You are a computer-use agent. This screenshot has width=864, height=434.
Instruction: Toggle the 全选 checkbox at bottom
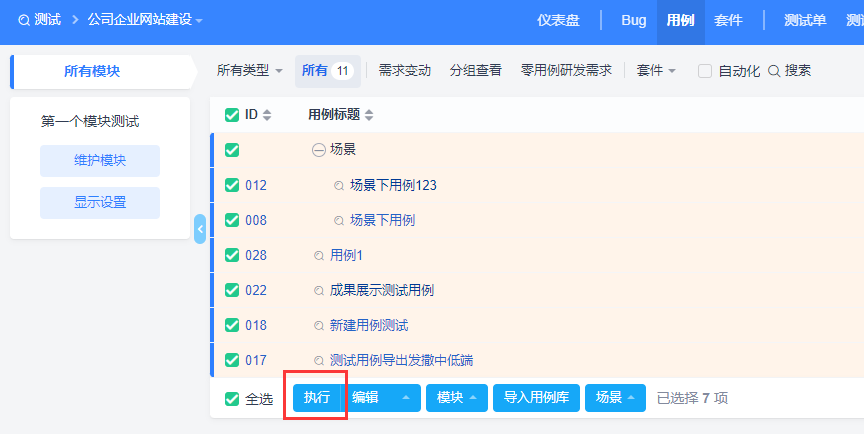coord(232,399)
